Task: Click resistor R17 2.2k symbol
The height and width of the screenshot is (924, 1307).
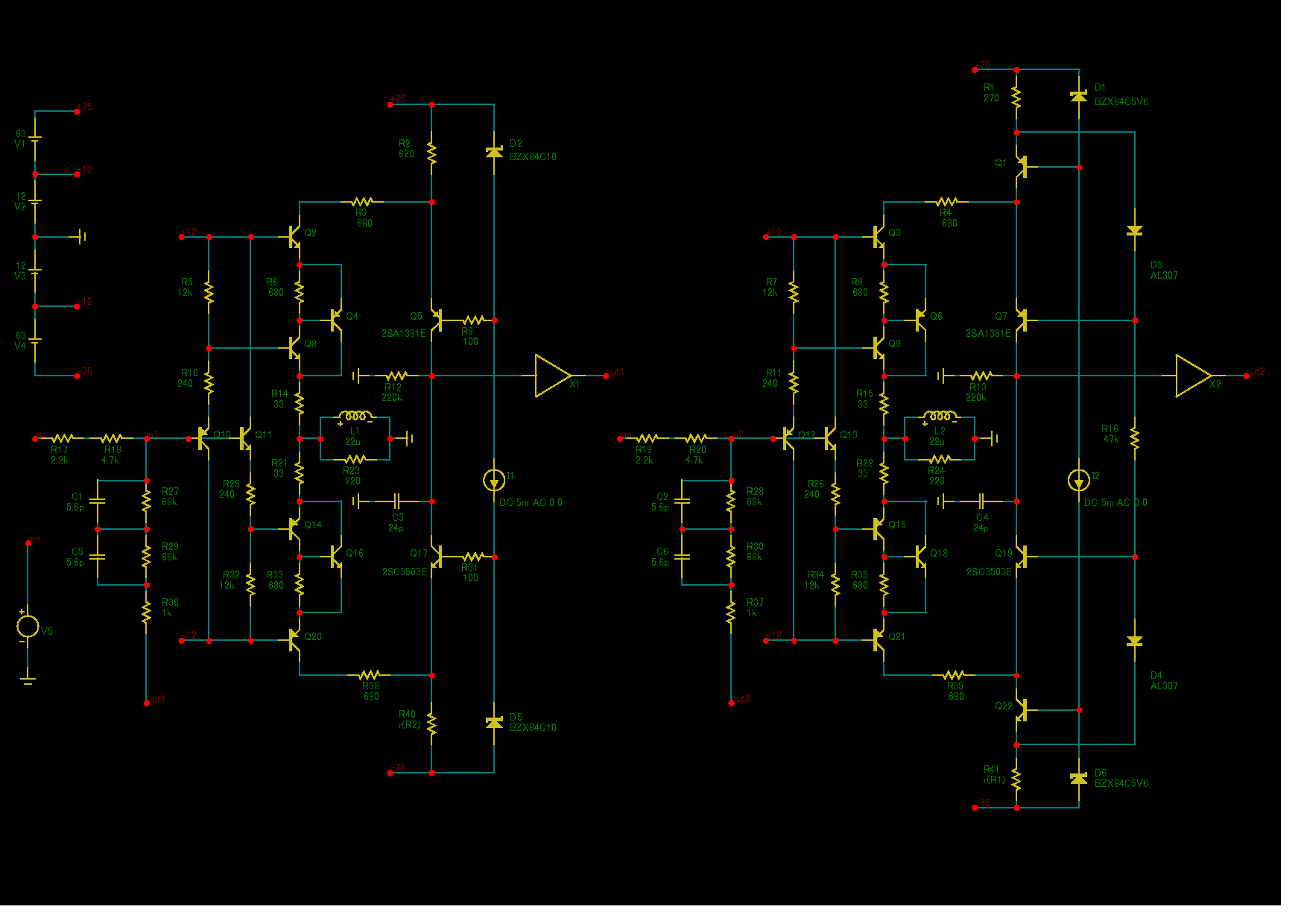Action: point(62,438)
